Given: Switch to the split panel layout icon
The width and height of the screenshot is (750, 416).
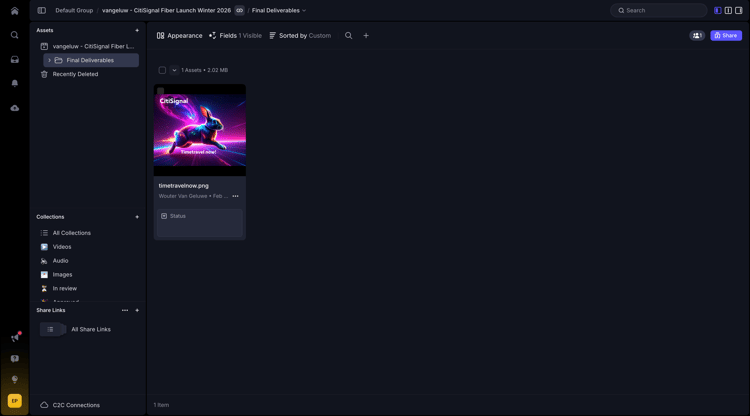Looking at the screenshot, I should [x=728, y=10].
